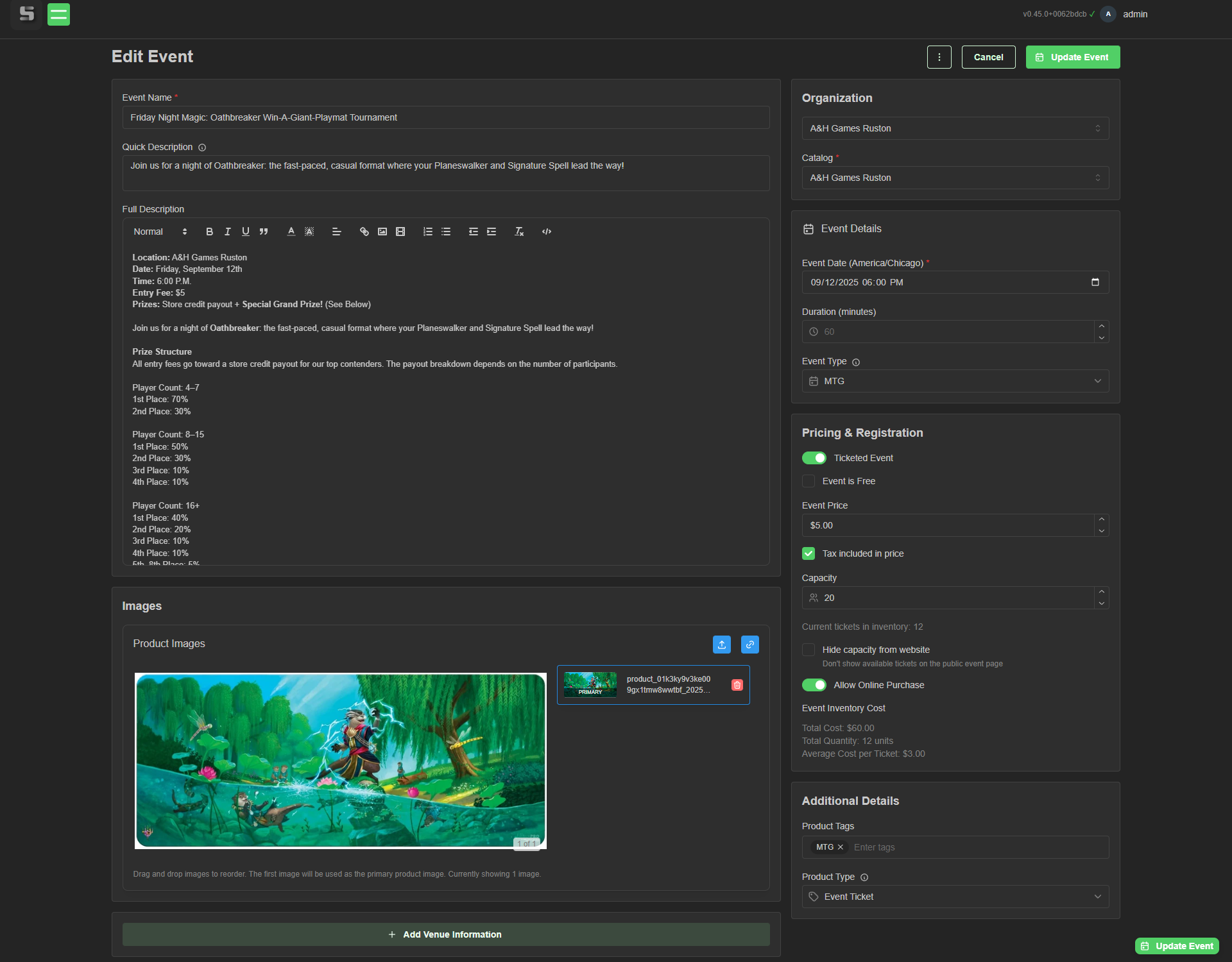Insert an image into the Full Description
Viewport: 1232px width, 962px height.
click(x=382, y=232)
